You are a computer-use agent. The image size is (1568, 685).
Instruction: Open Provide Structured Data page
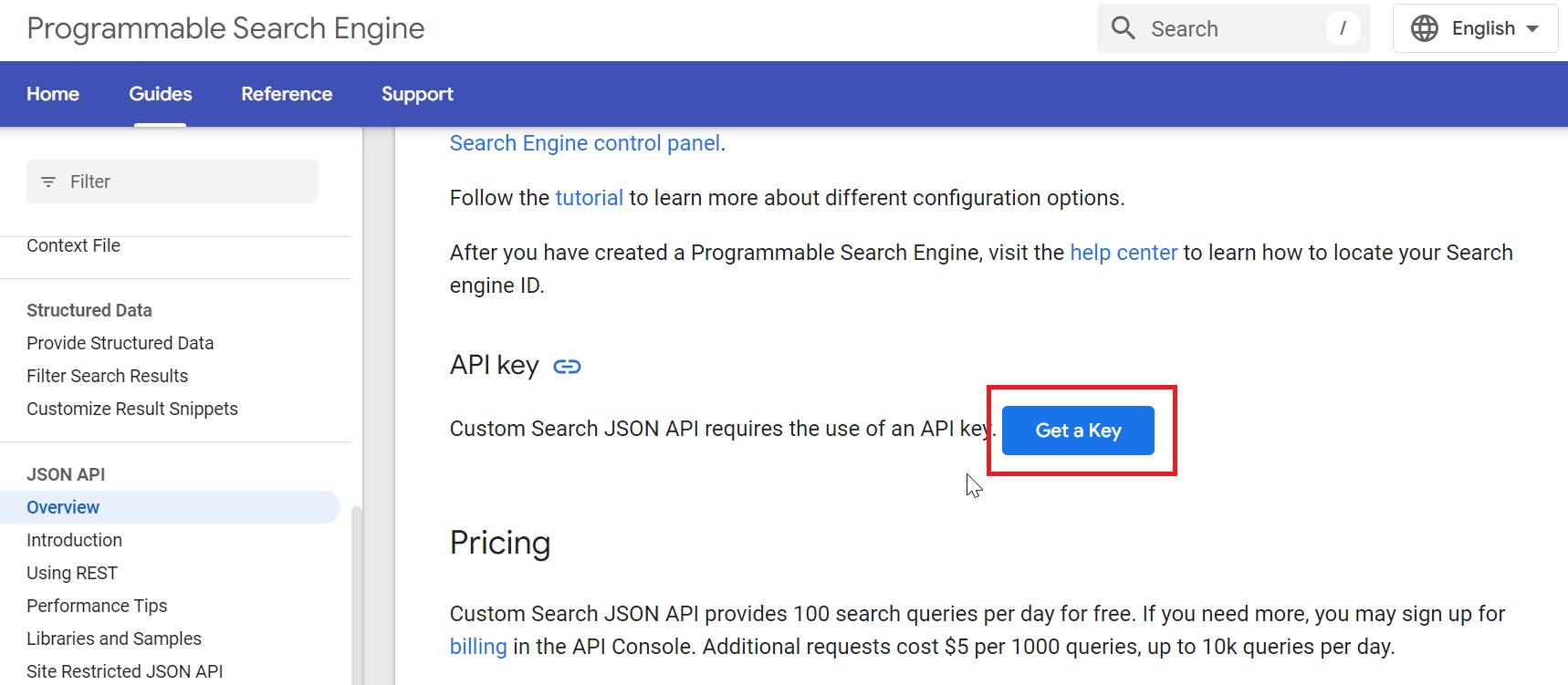120,343
